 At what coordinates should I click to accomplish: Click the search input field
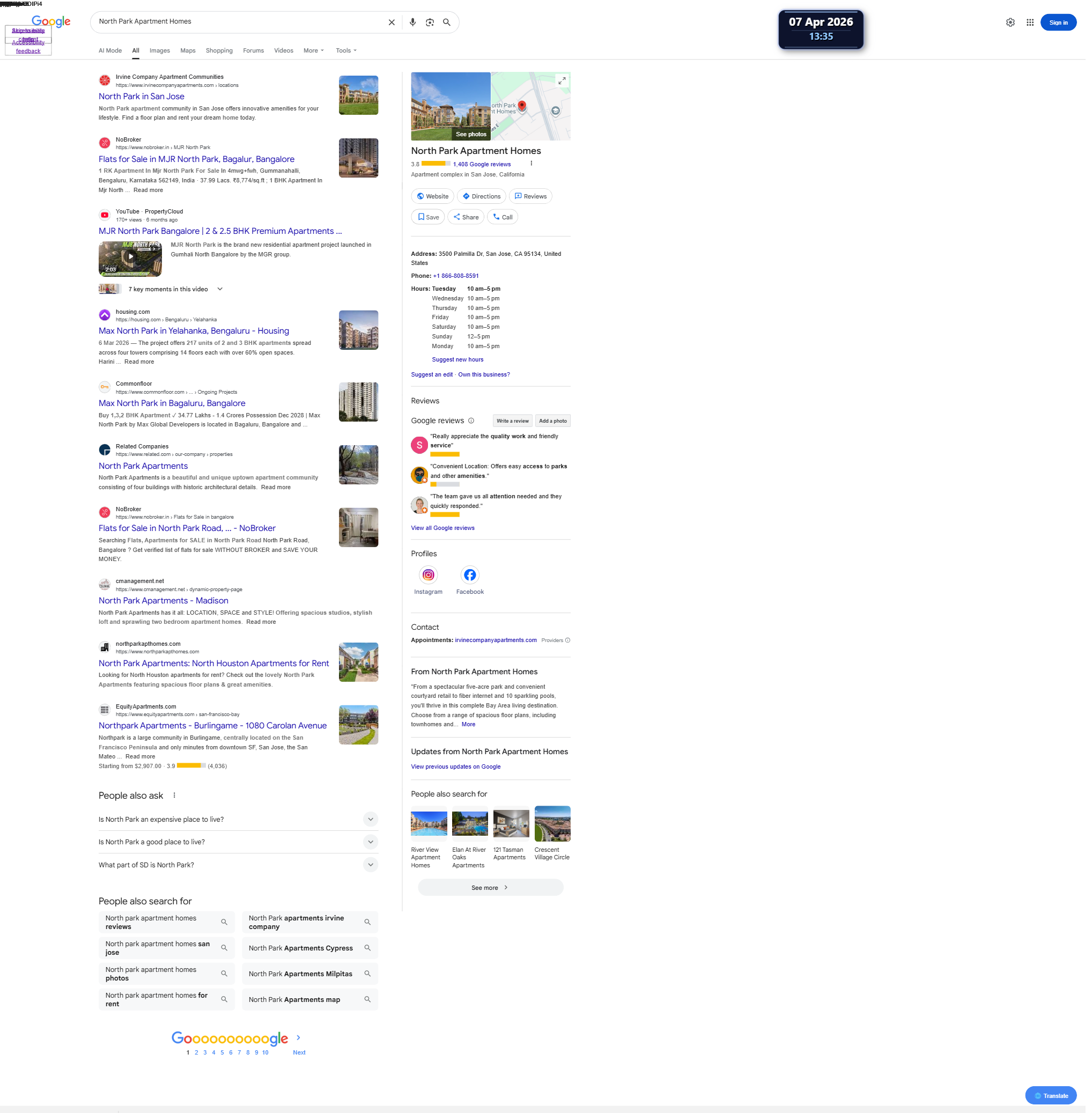[x=238, y=22]
